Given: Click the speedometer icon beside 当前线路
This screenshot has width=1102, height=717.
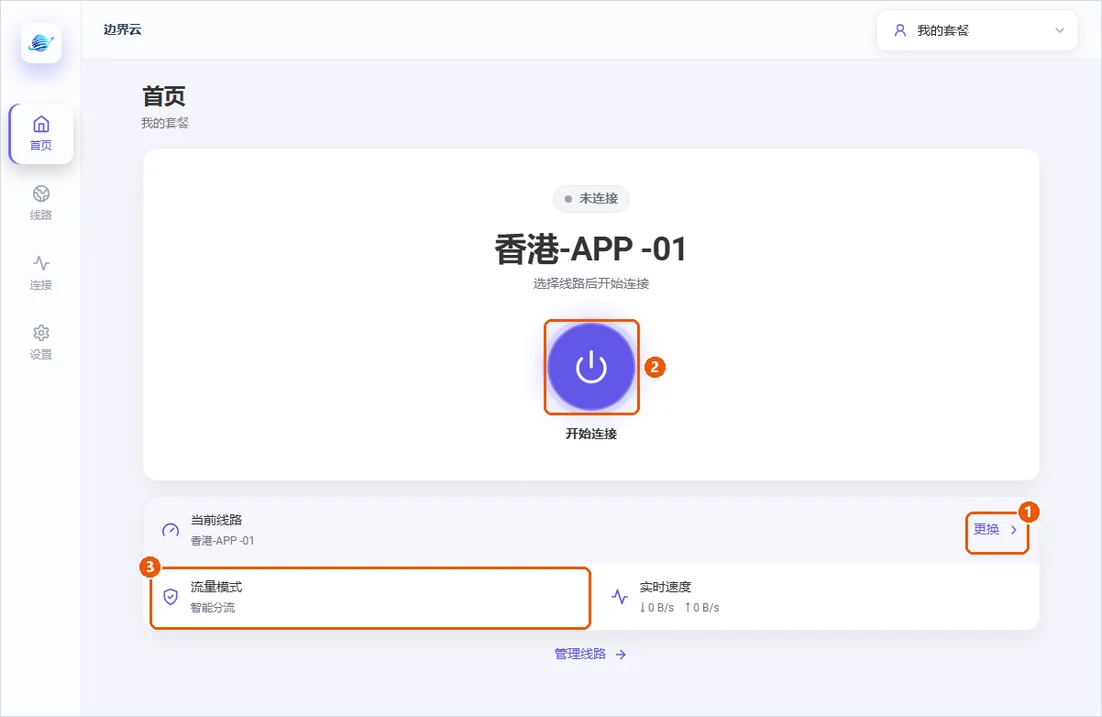Looking at the screenshot, I should tap(170, 530).
